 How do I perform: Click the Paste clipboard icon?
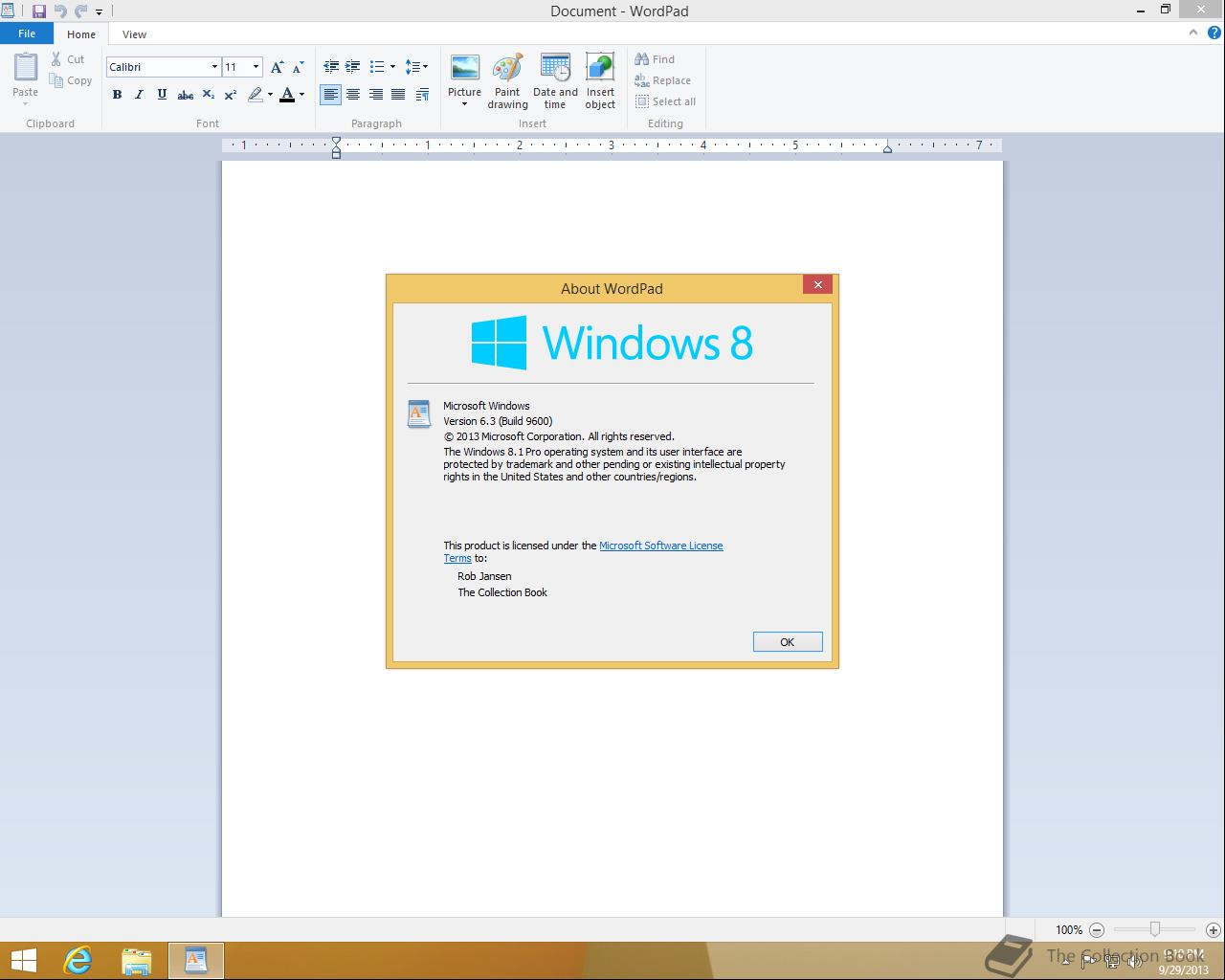click(26, 67)
